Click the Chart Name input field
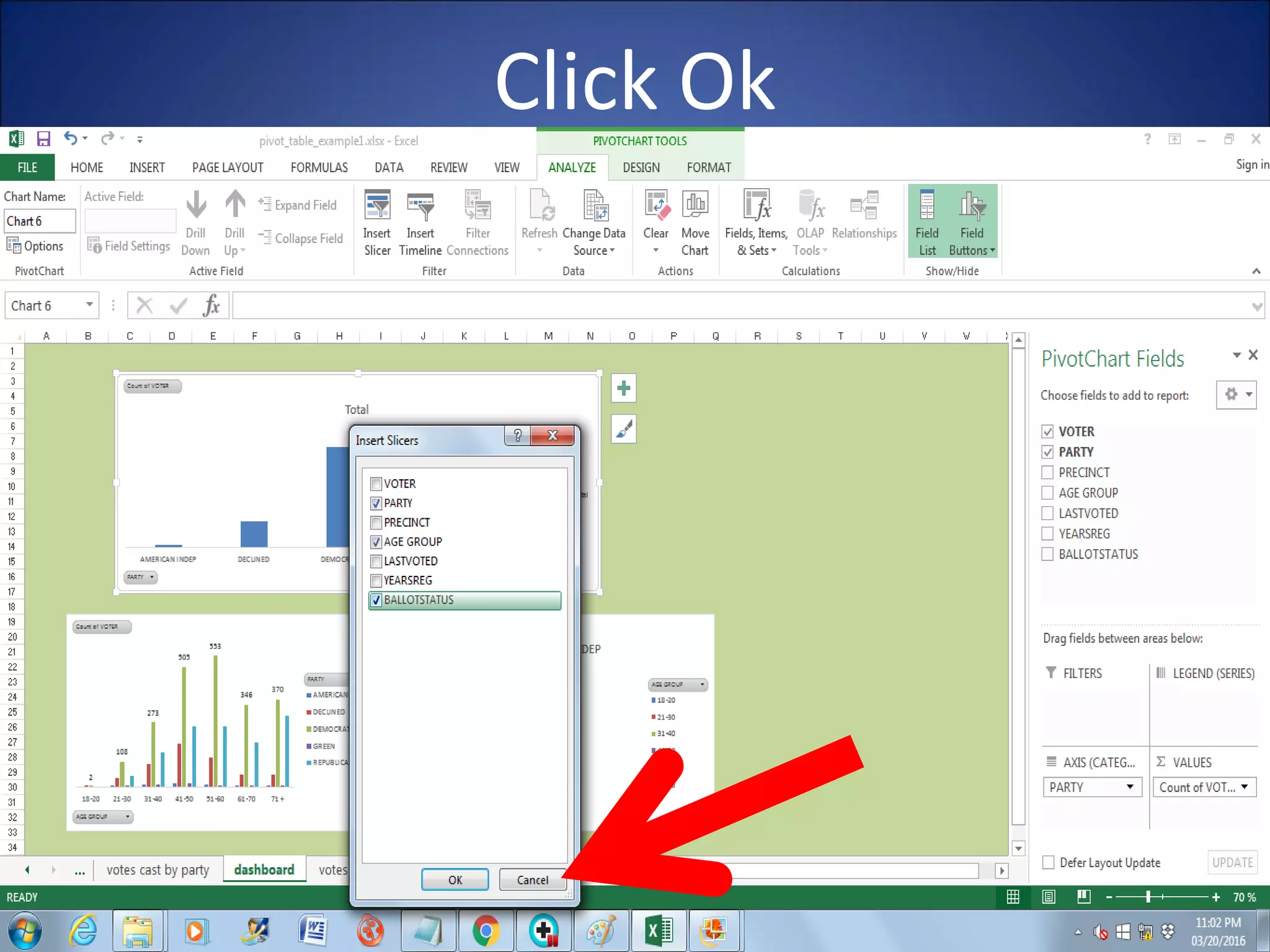The height and width of the screenshot is (952, 1270). click(x=40, y=221)
